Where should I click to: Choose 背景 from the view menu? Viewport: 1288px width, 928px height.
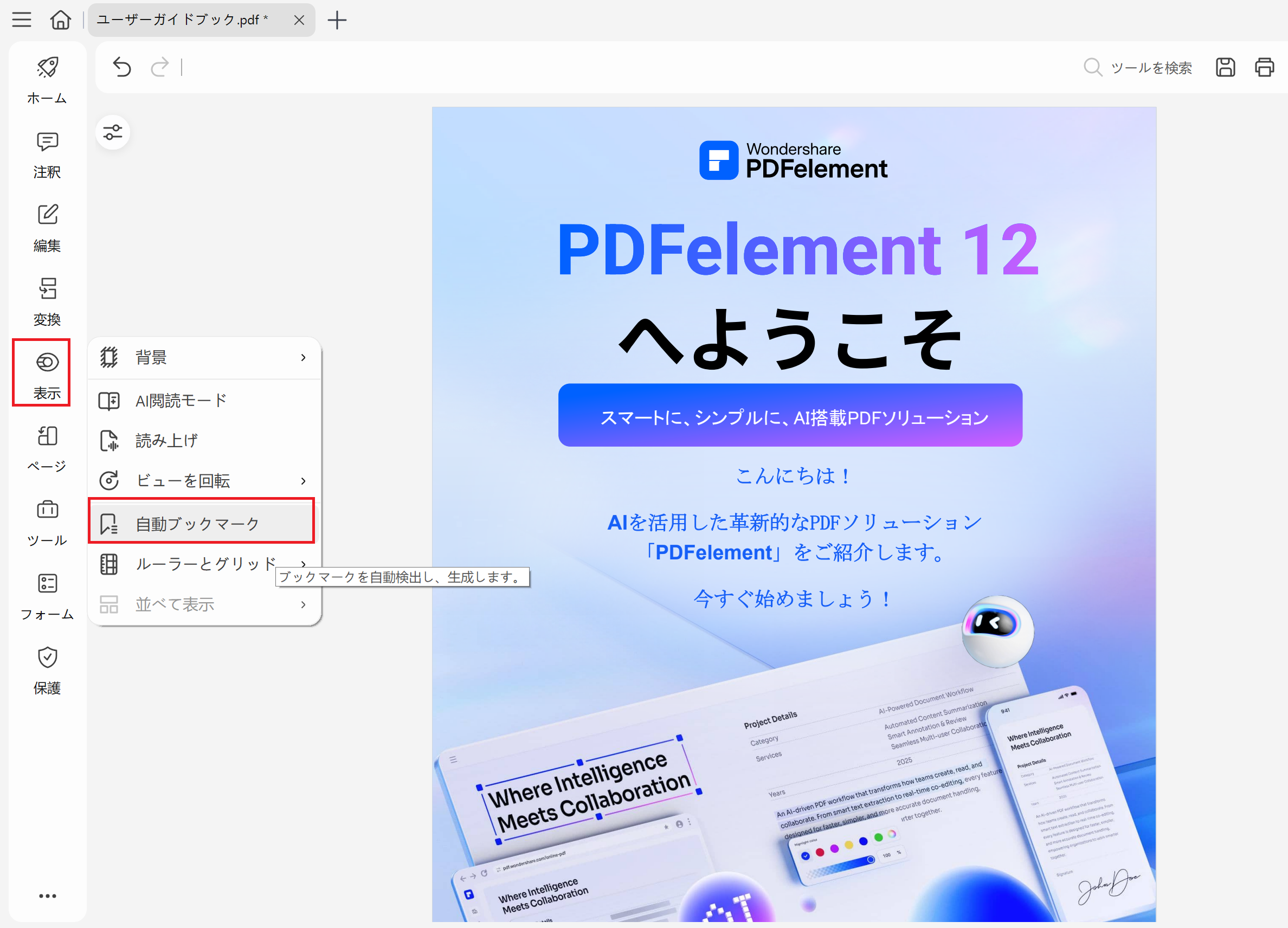tap(204, 357)
